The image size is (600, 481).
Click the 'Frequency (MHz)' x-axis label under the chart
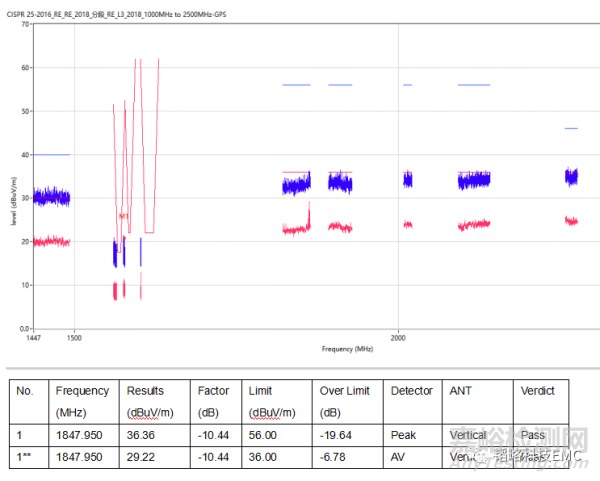[347, 349]
